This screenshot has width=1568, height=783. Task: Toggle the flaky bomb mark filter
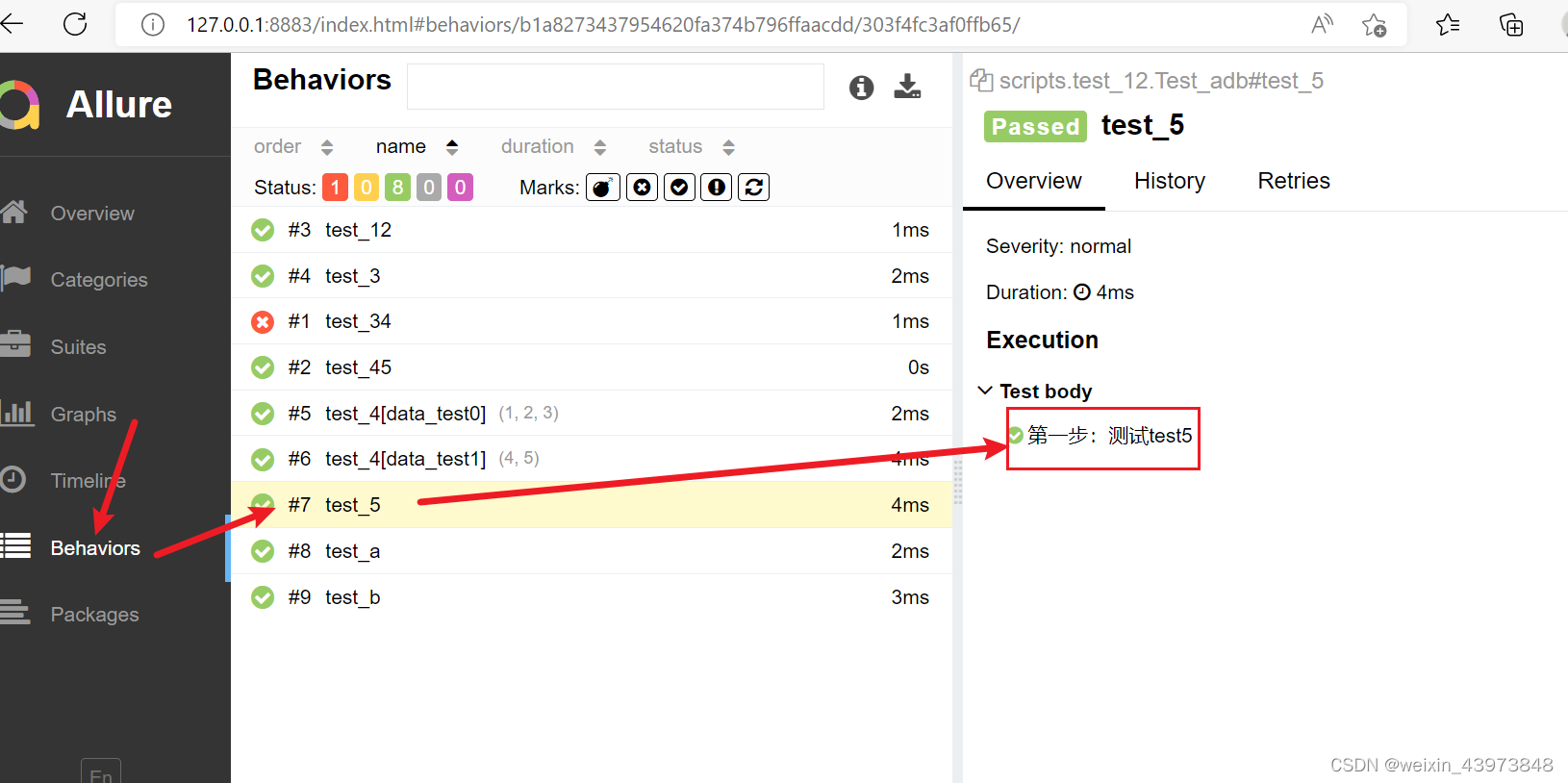(603, 187)
